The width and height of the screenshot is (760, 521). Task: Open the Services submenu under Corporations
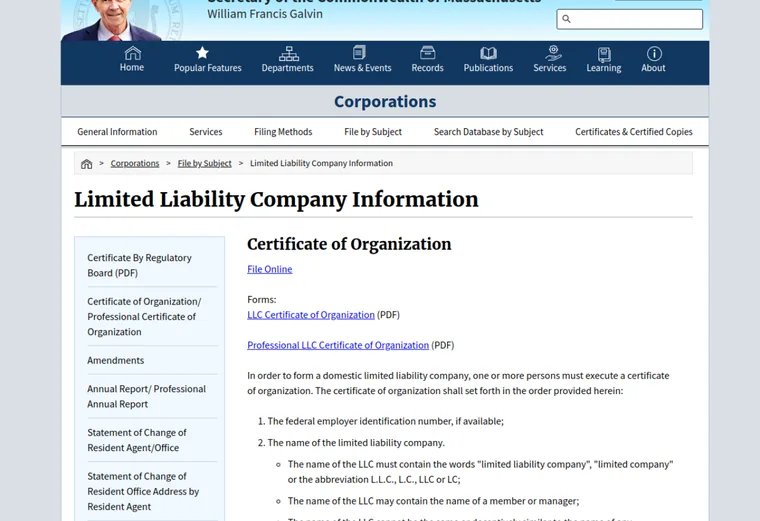[x=206, y=132]
